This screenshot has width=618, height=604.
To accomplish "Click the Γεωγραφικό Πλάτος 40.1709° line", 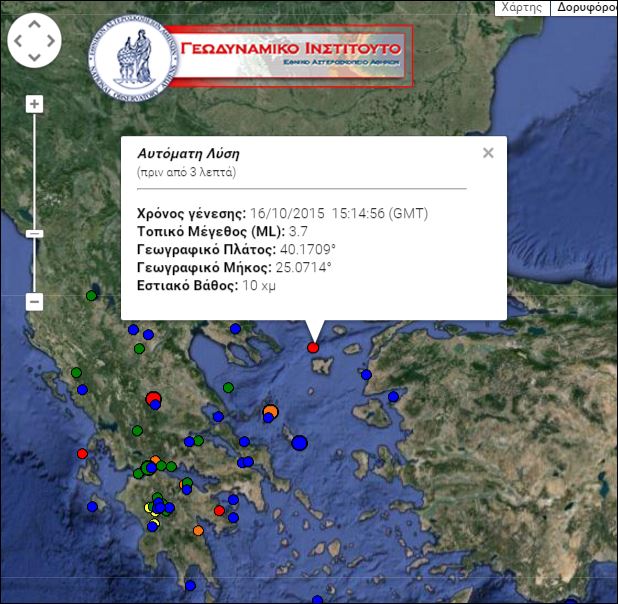I will (x=236, y=250).
